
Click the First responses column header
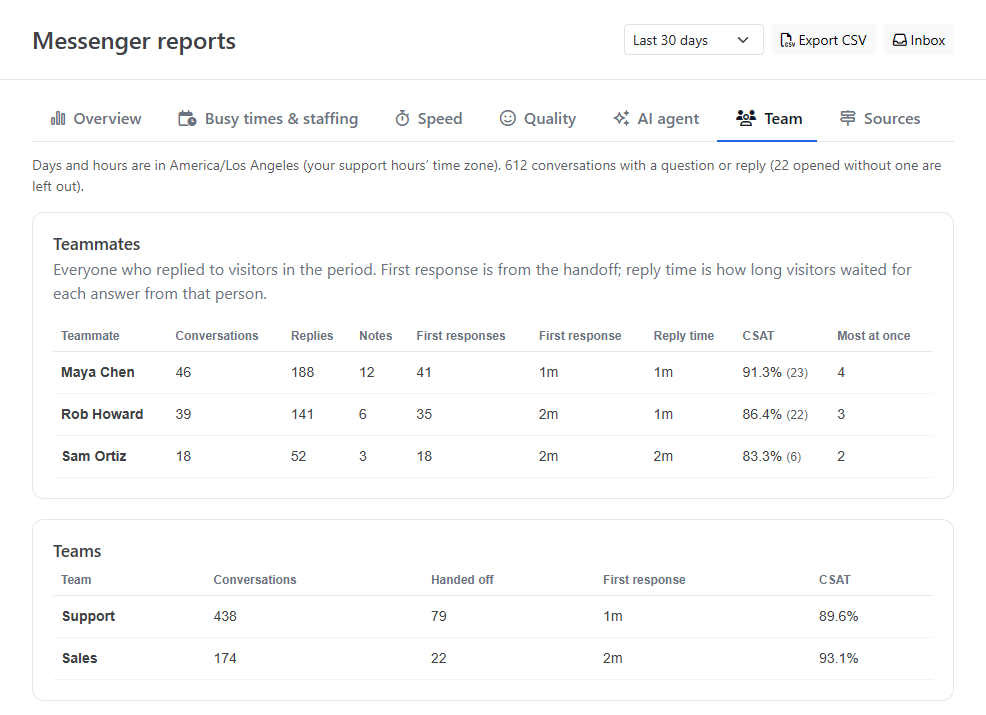click(461, 336)
